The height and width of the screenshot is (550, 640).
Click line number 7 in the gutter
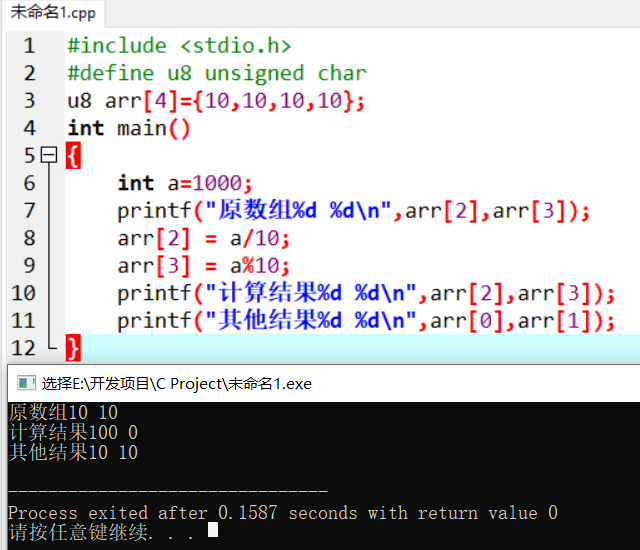tap(29, 211)
